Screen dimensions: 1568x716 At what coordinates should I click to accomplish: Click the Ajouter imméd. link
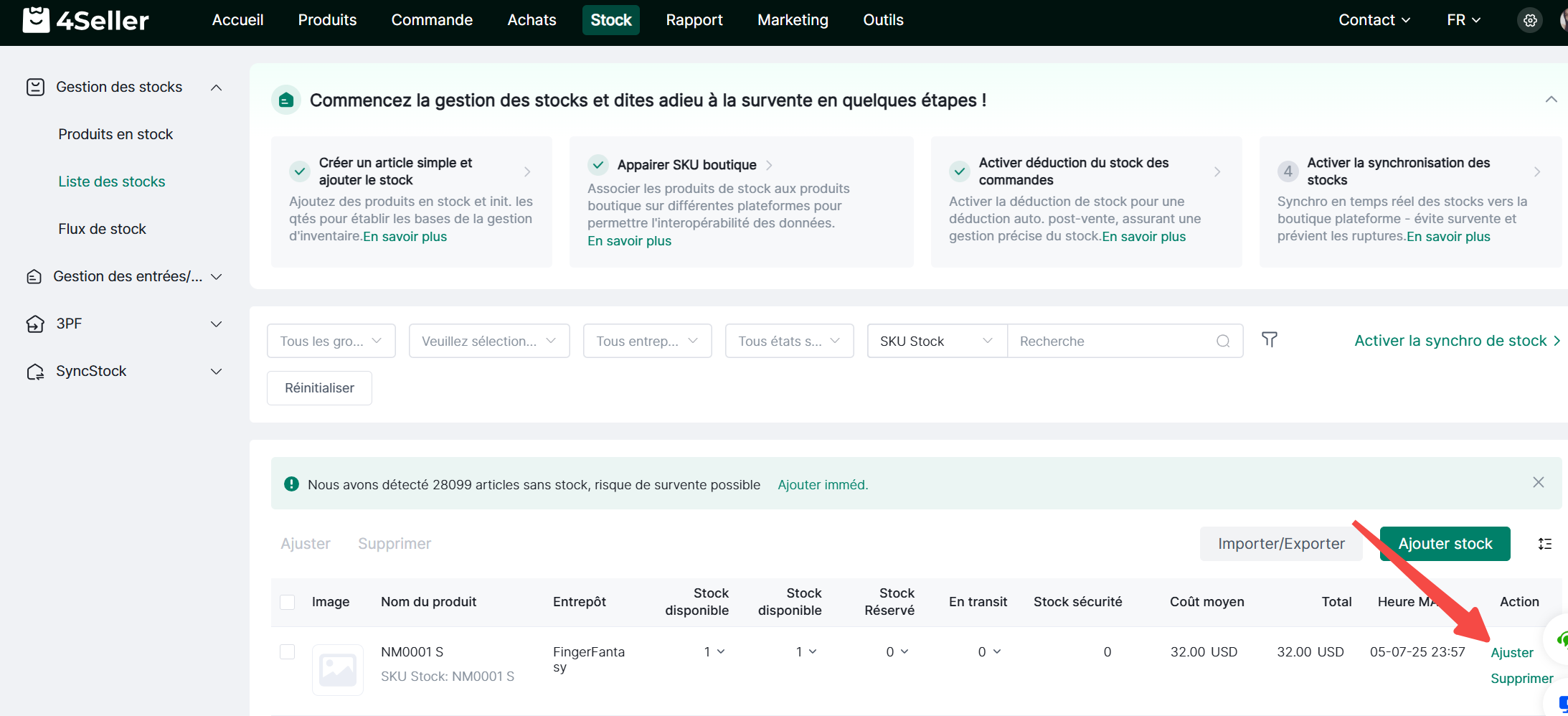pyautogui.click(x=822, y=485)
